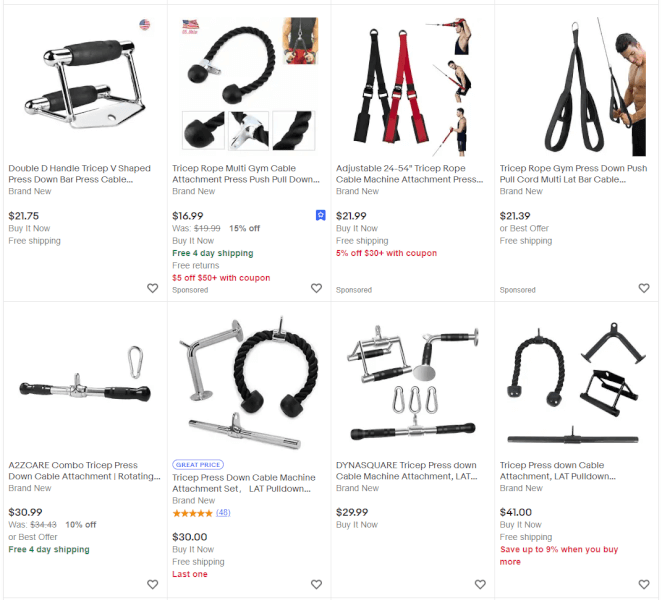
Task: Open Adjustable 24-54" Tricep Rope listing title
Action: tap(410, 174)
